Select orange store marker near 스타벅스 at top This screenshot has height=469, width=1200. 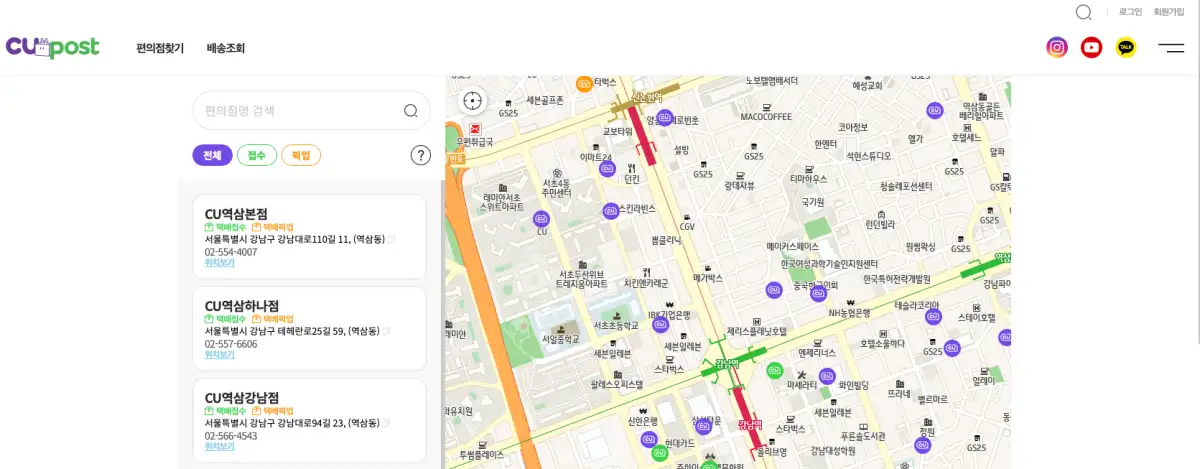tap(584, 83)
